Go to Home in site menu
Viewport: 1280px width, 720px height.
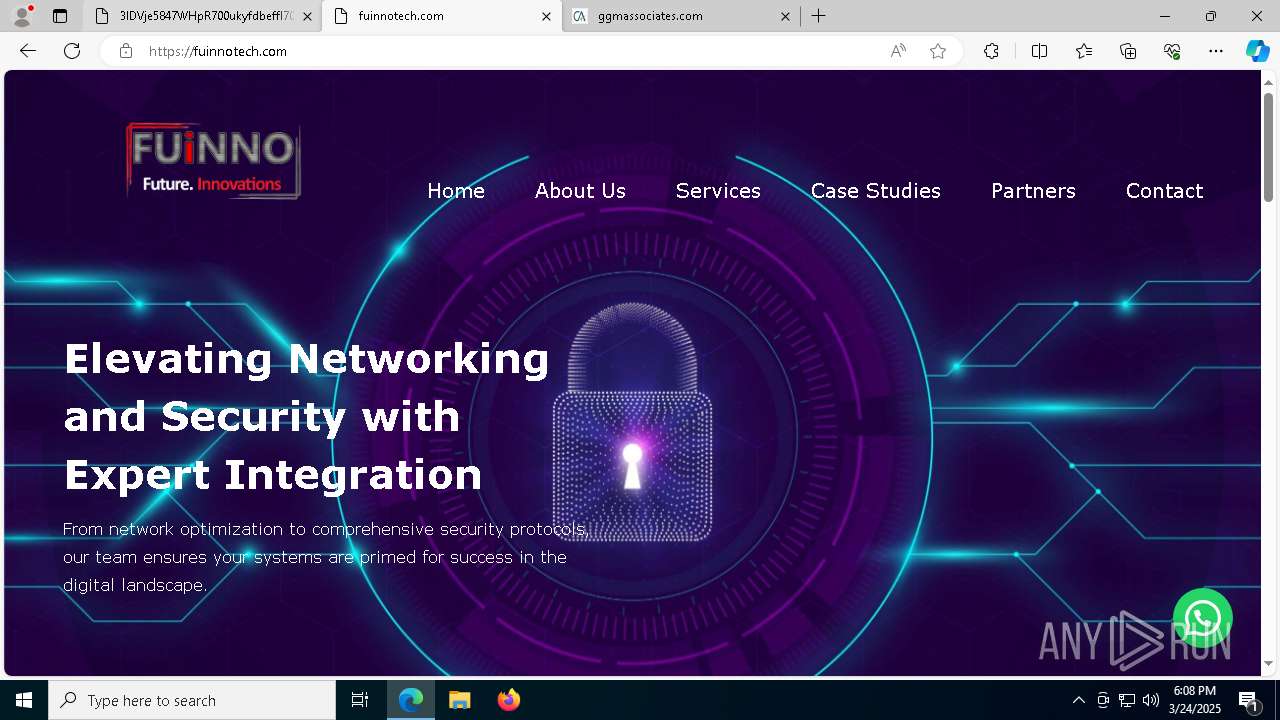pos(456,191)
